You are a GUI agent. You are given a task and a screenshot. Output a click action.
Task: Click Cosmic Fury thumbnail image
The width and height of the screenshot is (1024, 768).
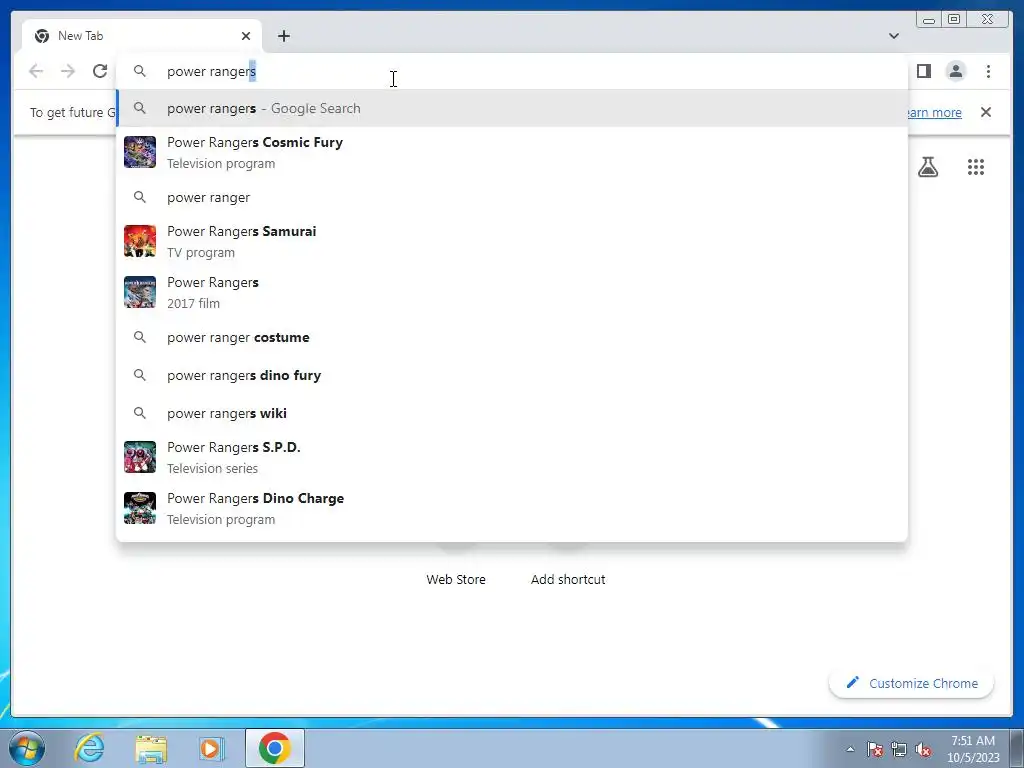point(140,152)
